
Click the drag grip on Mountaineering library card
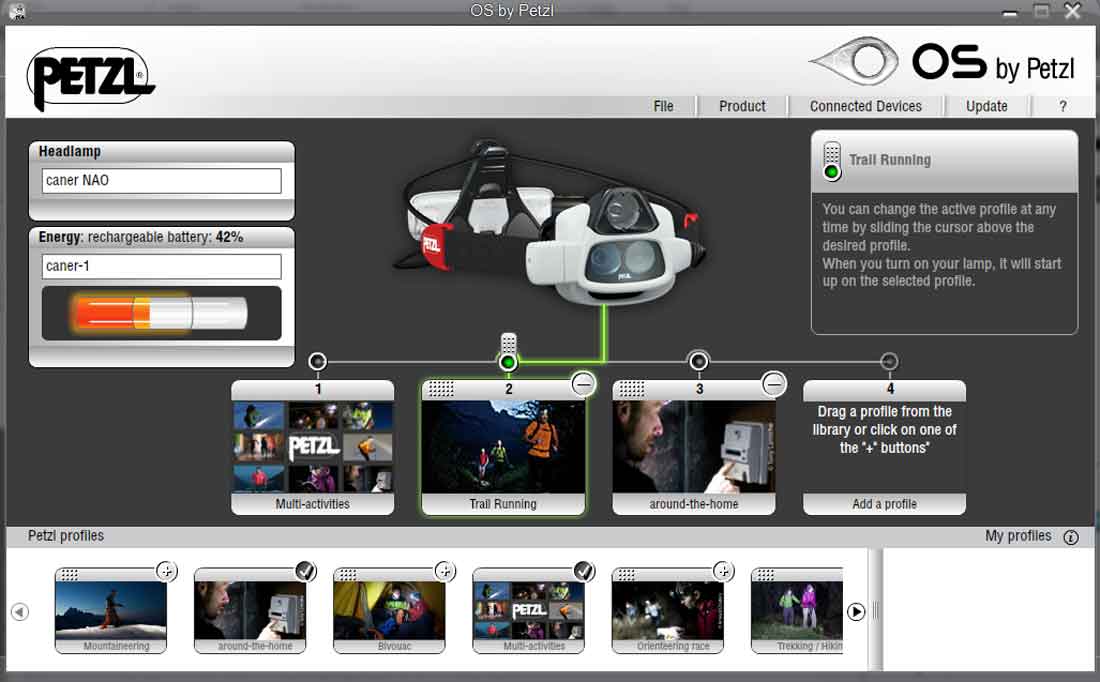click(x=69, y=575)
